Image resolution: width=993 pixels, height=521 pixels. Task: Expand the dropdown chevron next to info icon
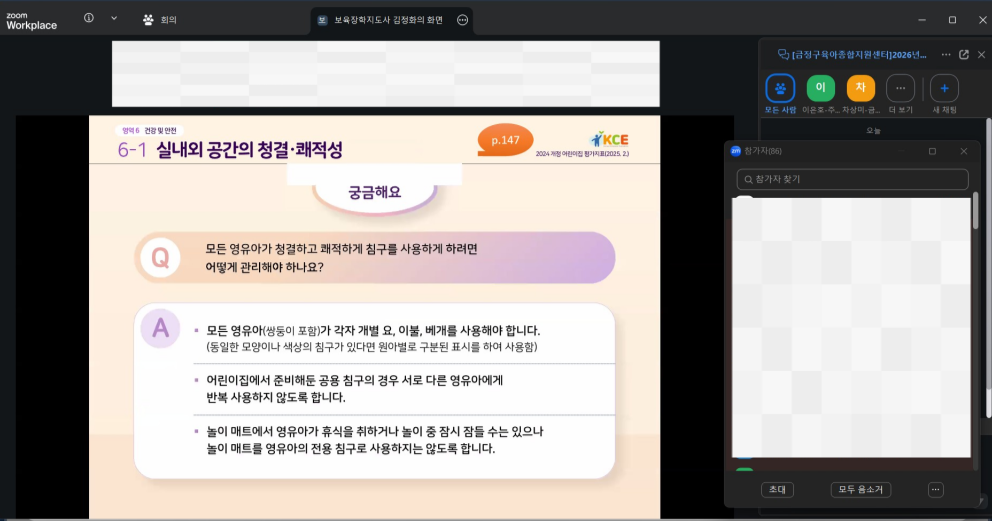(x=114, y=18)
